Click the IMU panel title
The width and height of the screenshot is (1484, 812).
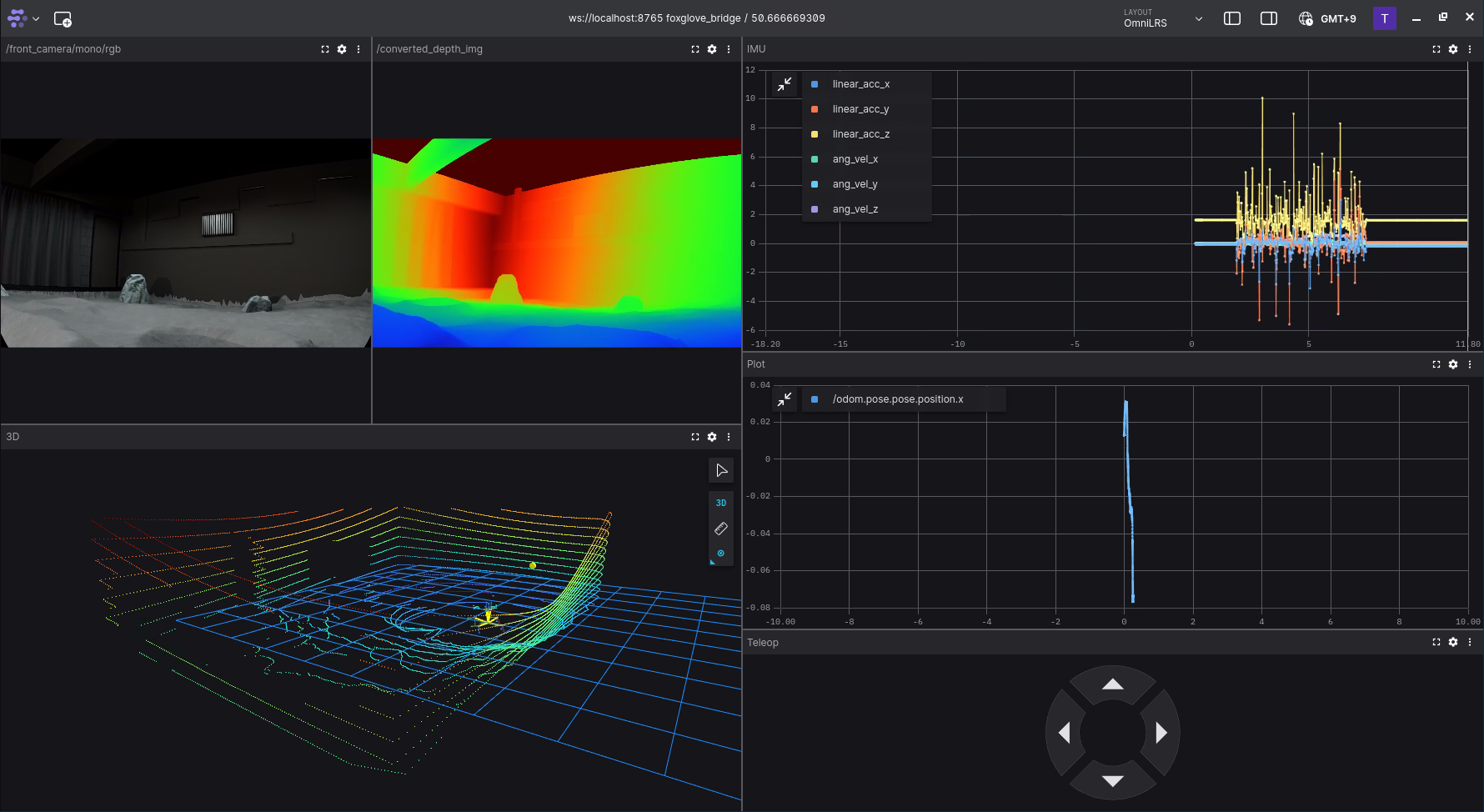pyautogui.click(x=756, y=49)
